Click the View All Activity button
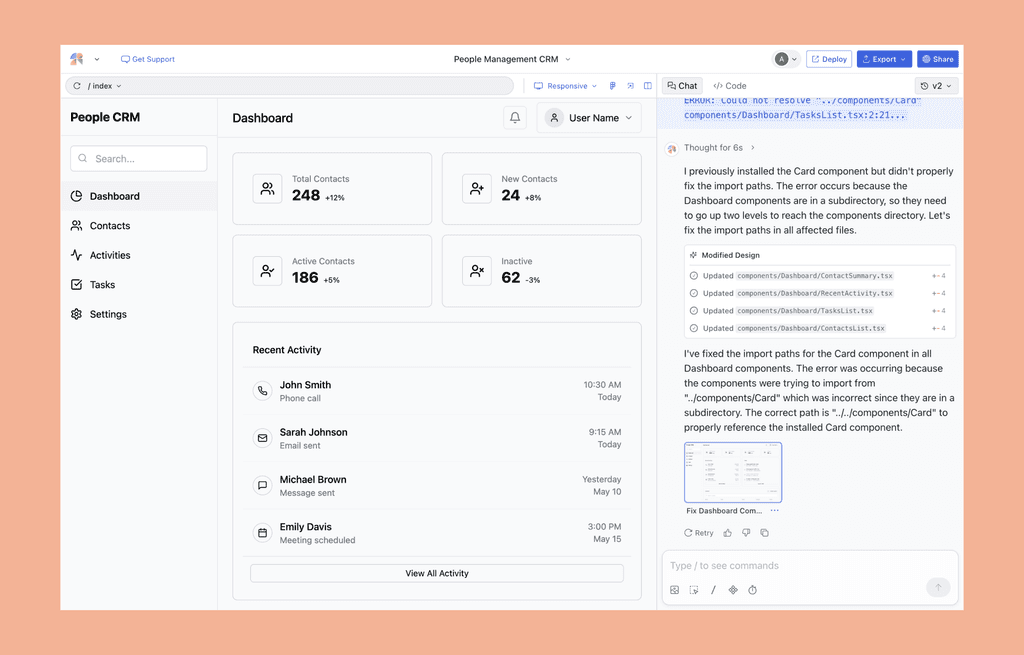The image size is (1024, 655). pyautogui.click(x=437, y=572)
